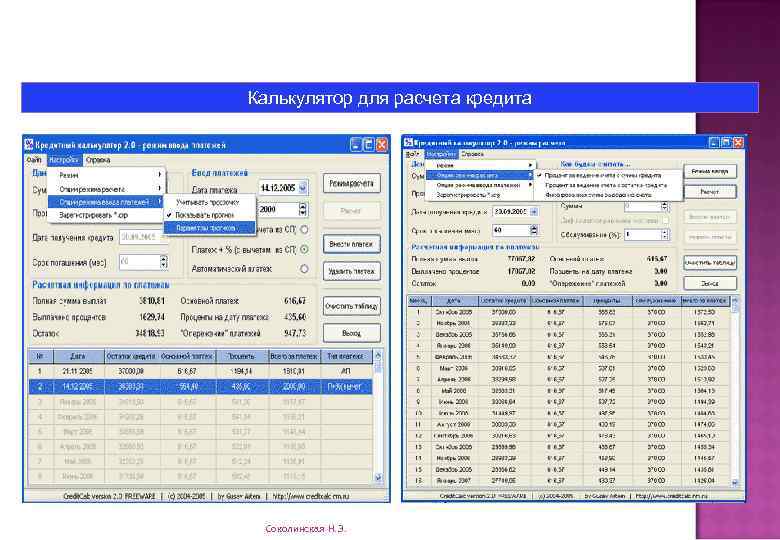The width and height of the screenshot is (780, 540).
Task: Select row 11 Август 2006 in the calculation-mode table
Action: [567, 425]
